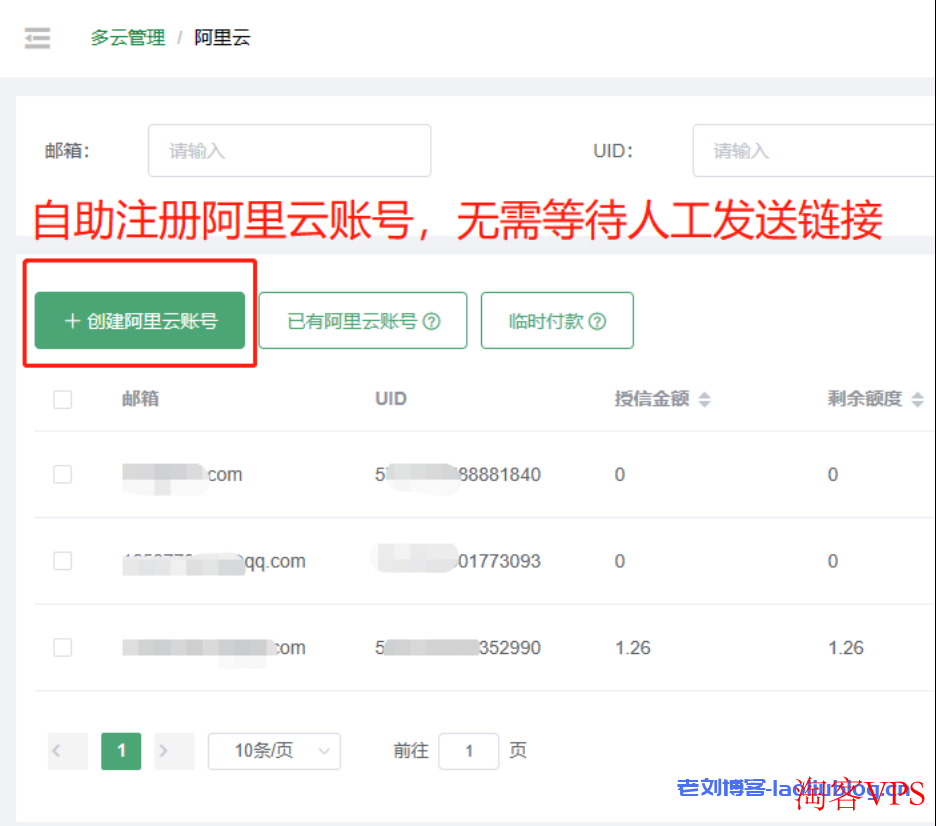Open the help icon beside 已有阿里云账号
Image resolution: width=936 pixels, height=826 pixels.
coord(432,322)
